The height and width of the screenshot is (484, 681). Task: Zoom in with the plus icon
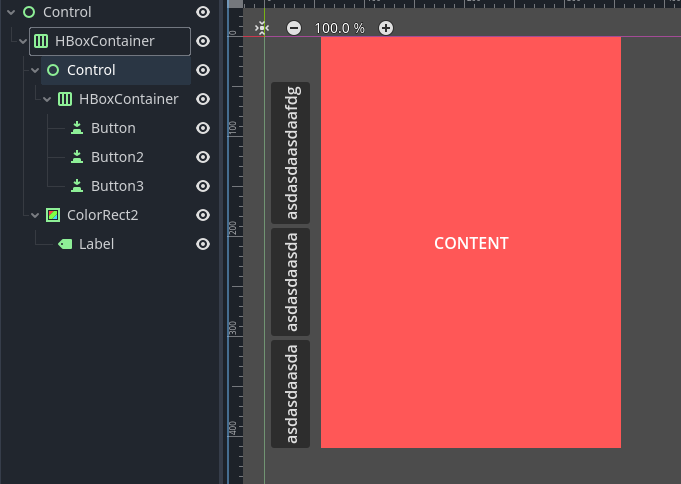[x=386, y=28]
